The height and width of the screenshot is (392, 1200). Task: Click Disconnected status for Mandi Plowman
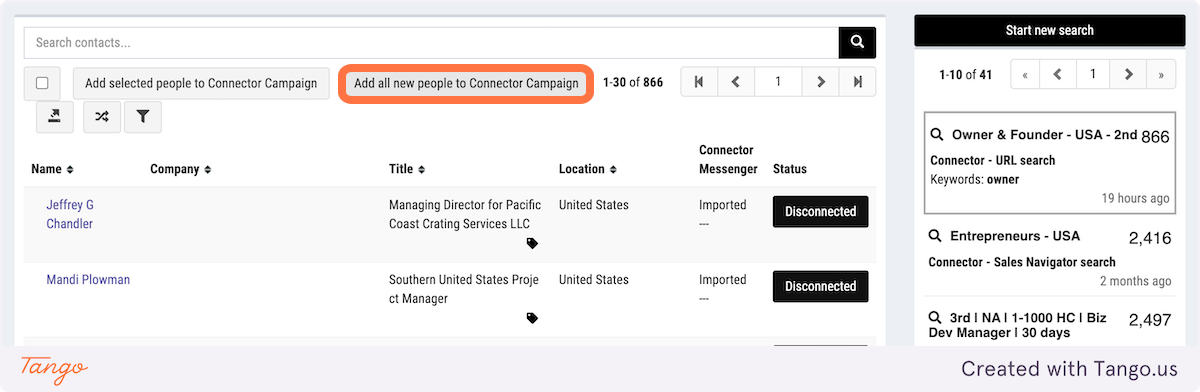click(821, 287)
